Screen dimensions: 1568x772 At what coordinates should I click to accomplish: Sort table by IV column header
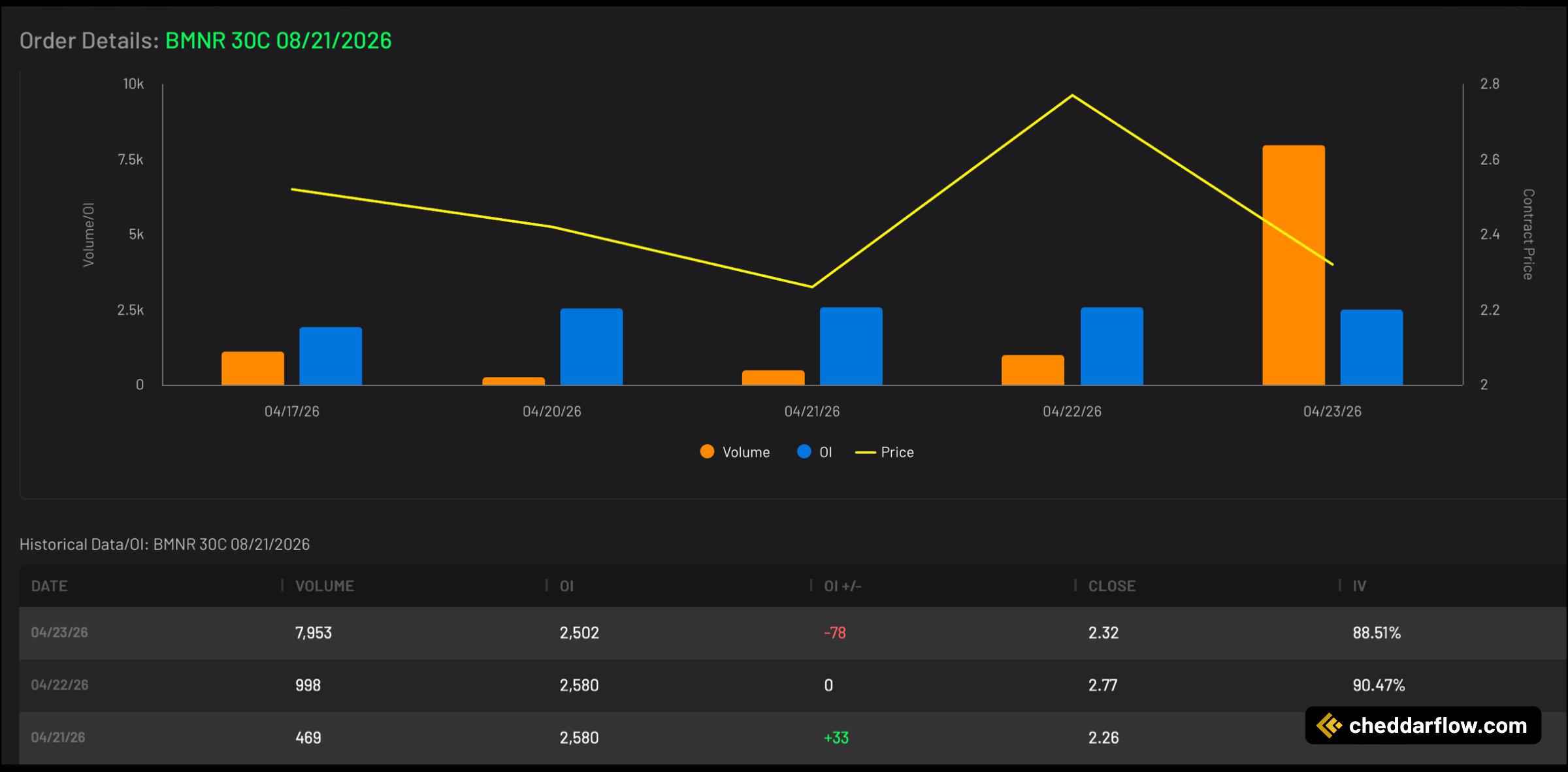coord(1360,586)
